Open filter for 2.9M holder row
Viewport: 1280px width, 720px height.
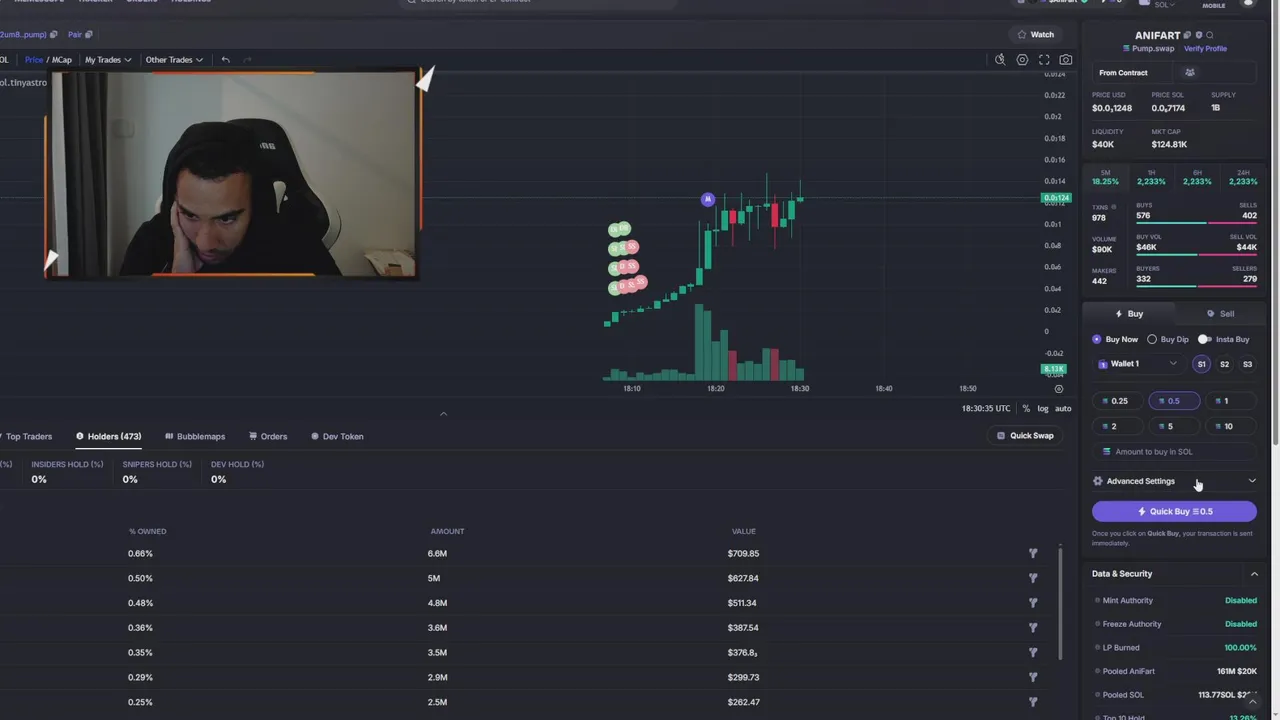1033,677
